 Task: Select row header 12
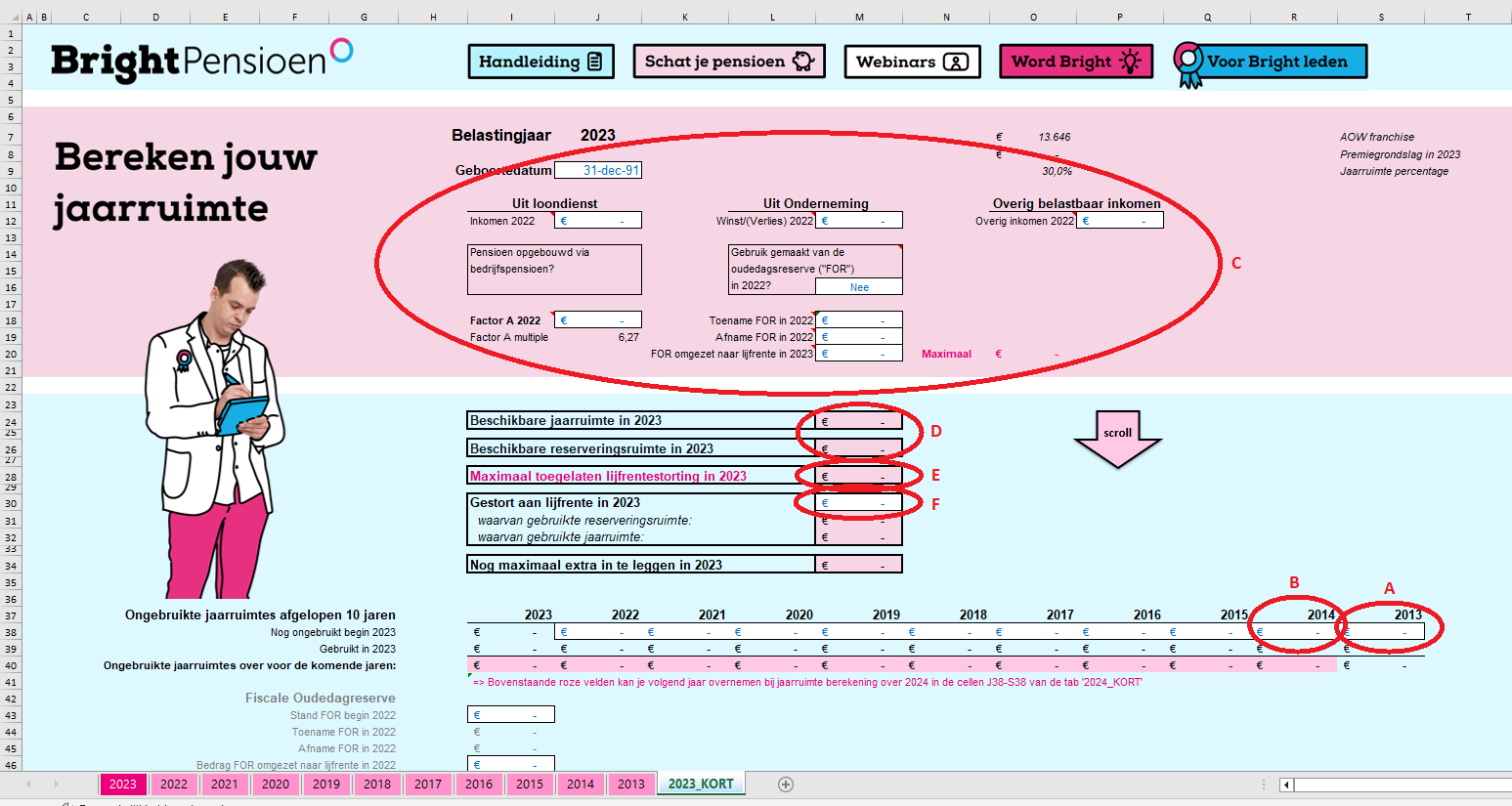click(11, 221)
